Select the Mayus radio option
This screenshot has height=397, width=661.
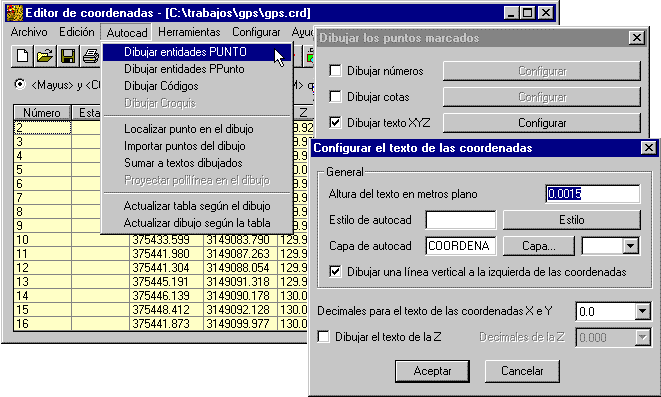tap(19, 84)
